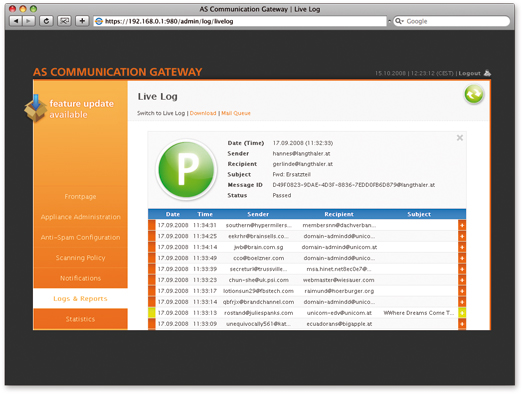Sort the log by Date column header

[x=173, y=214]
